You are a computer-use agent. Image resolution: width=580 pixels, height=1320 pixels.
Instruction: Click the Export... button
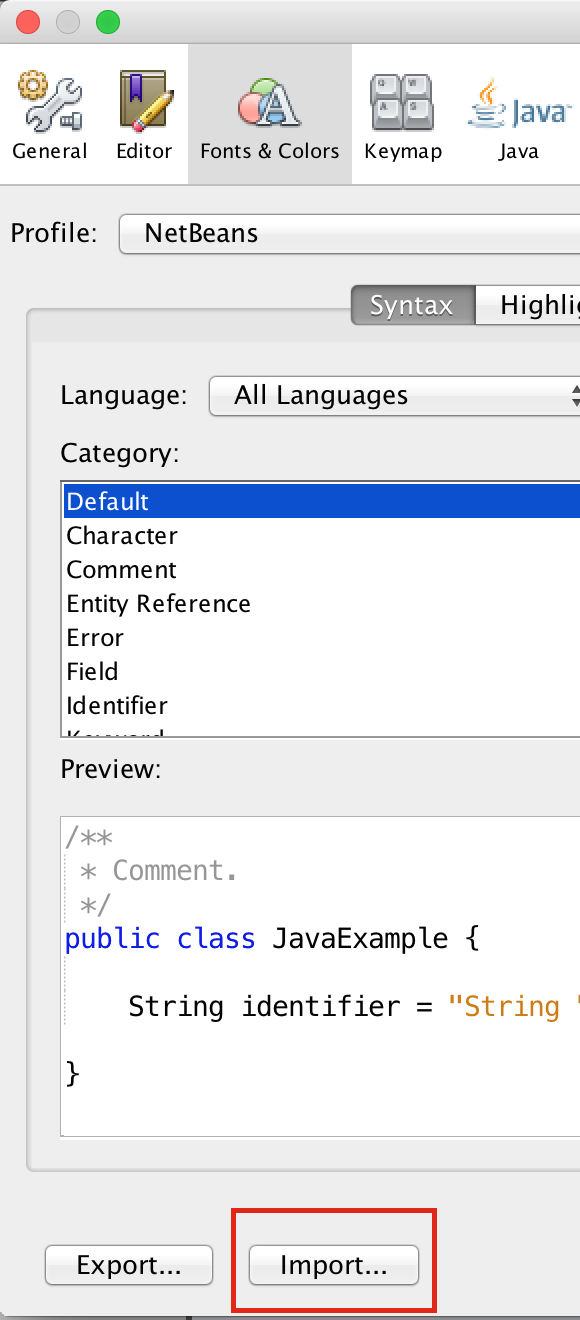[129, 1265]
